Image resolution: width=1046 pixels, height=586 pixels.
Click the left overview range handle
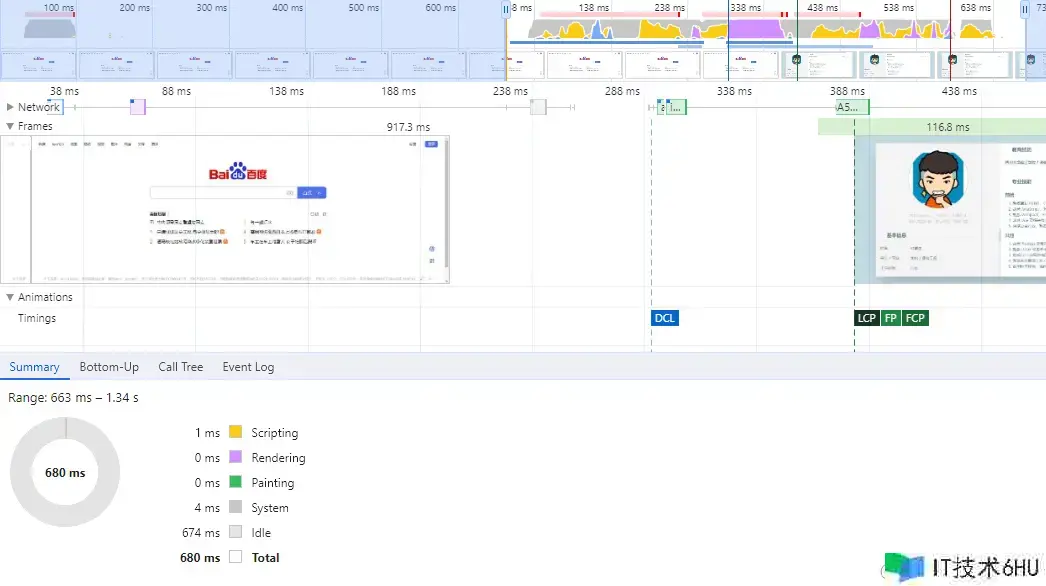[x=506, y=9]
